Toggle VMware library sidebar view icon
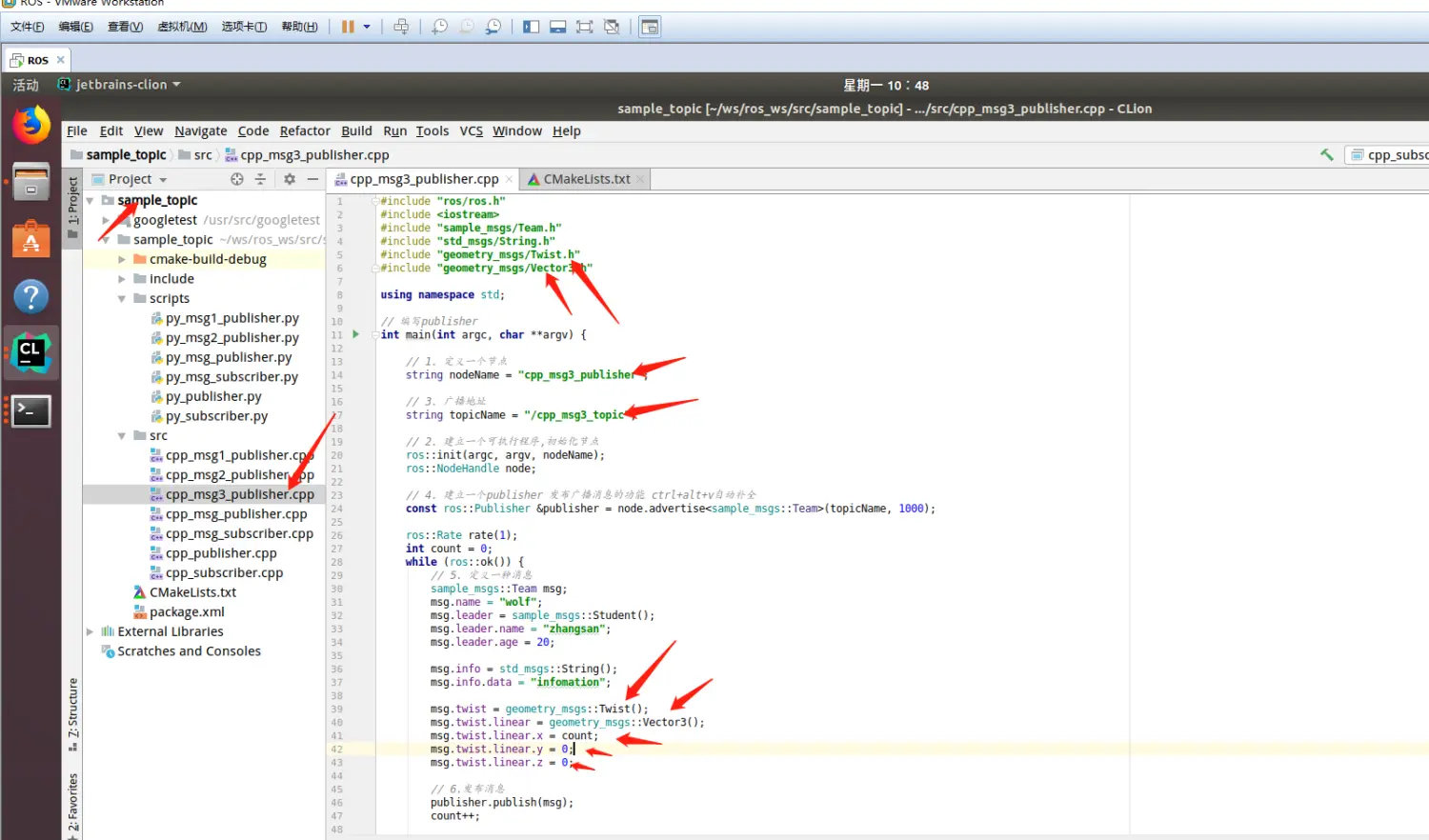 [532, 27]
